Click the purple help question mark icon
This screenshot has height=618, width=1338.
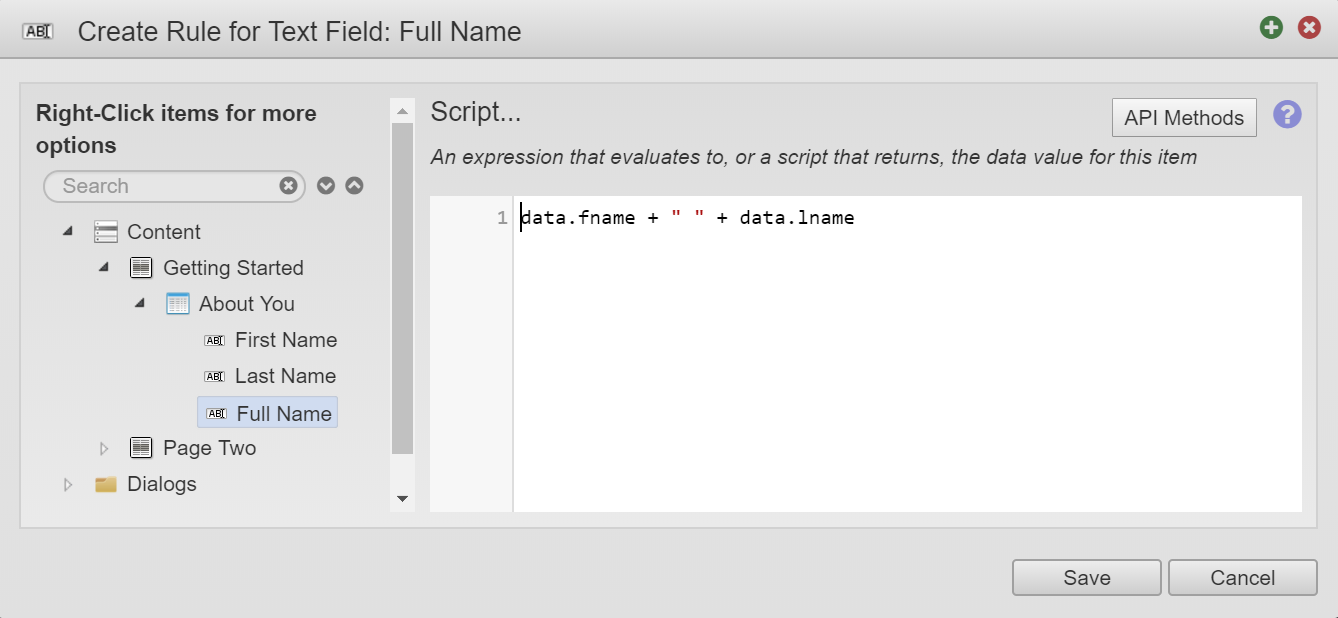pyautogui.click(x=1287, y=114)
